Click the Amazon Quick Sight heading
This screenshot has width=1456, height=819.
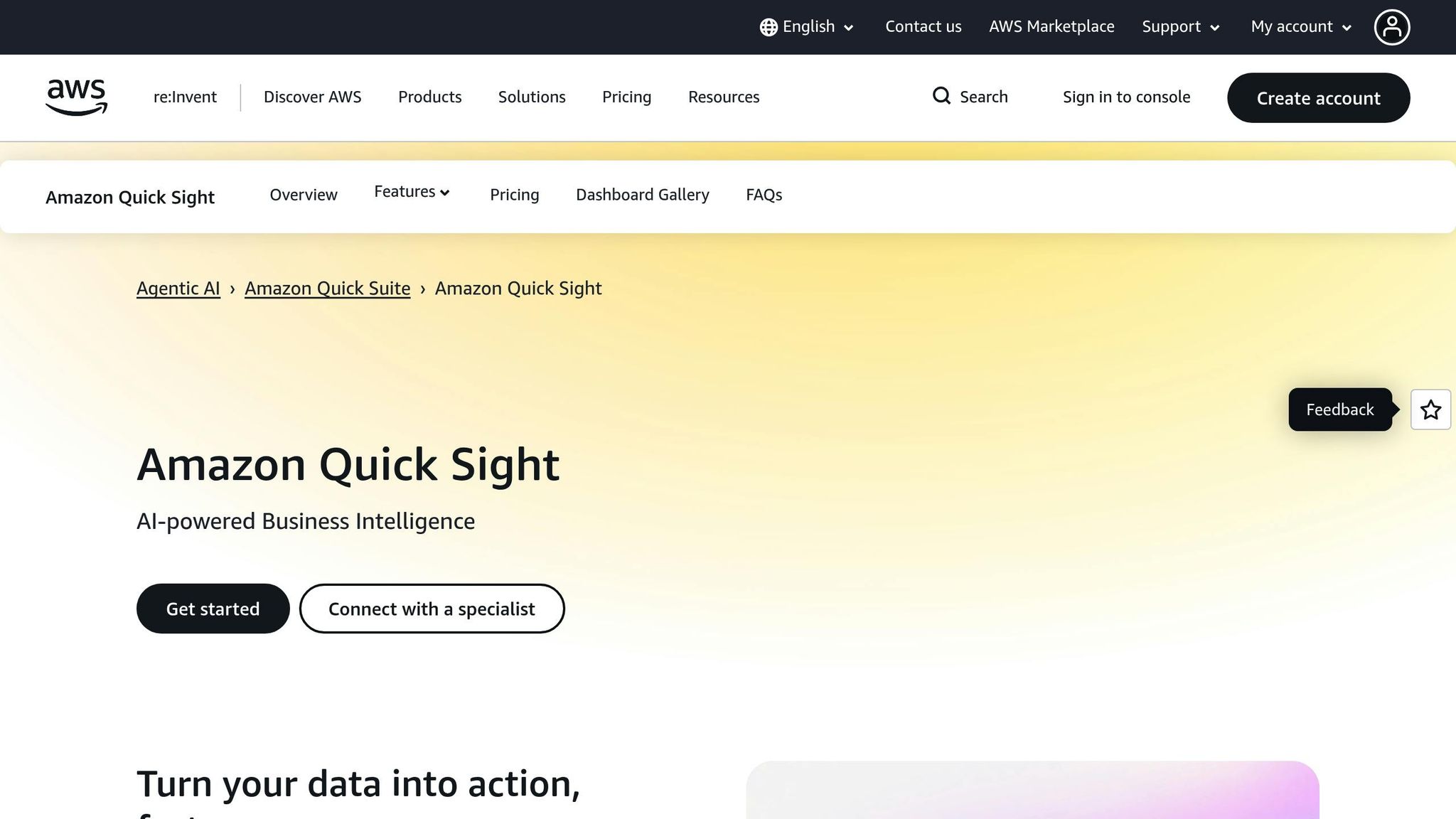point(348,465)
